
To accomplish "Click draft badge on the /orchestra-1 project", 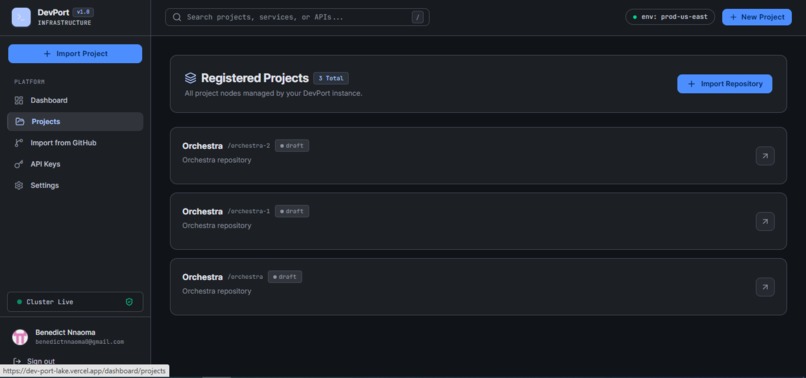I will [292, 211].
